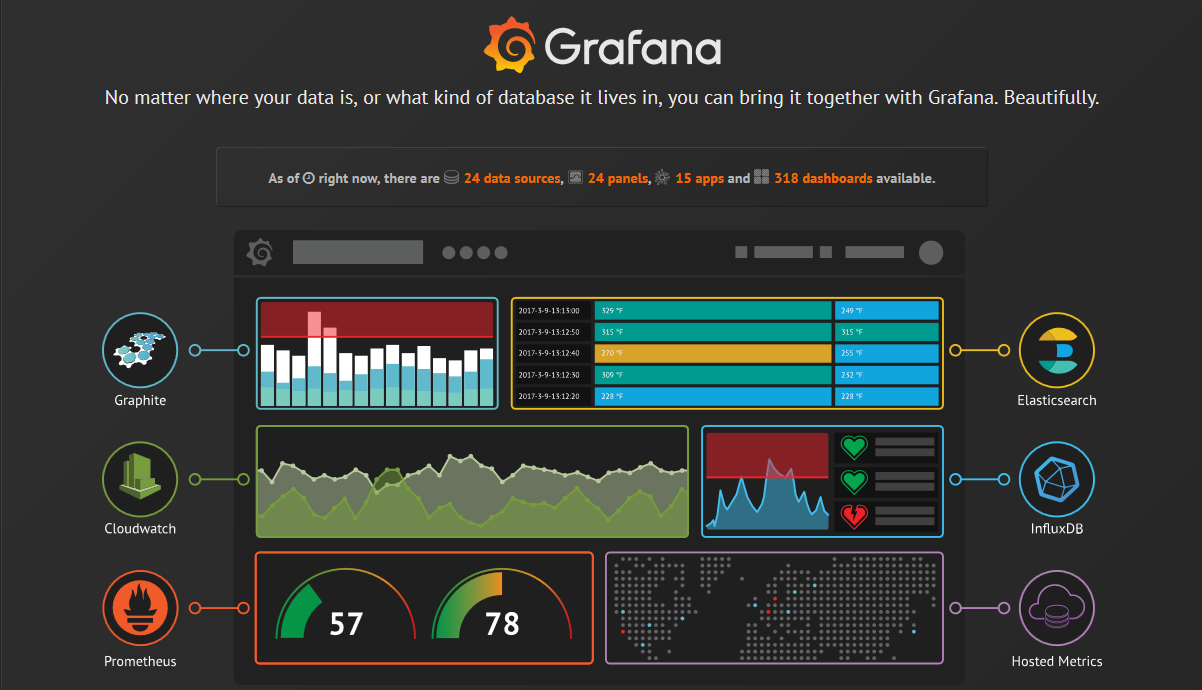The height and width of the screenshot is (690, 1202).
Task: Select the Prometheus flame icon
Action: click(140, 608)
